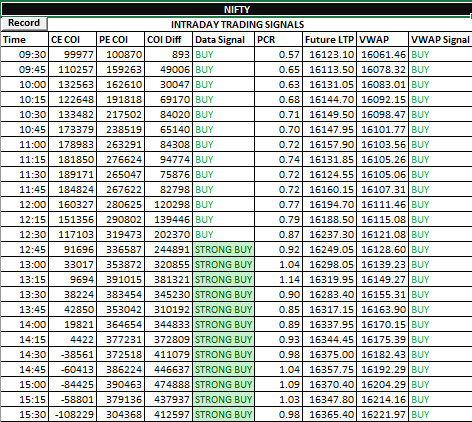Image resolution: width=472 pixels, height=422 pixels.
Task: Select the INTRADAY TRADING SIGNALS heading cell
Action: 237,24
